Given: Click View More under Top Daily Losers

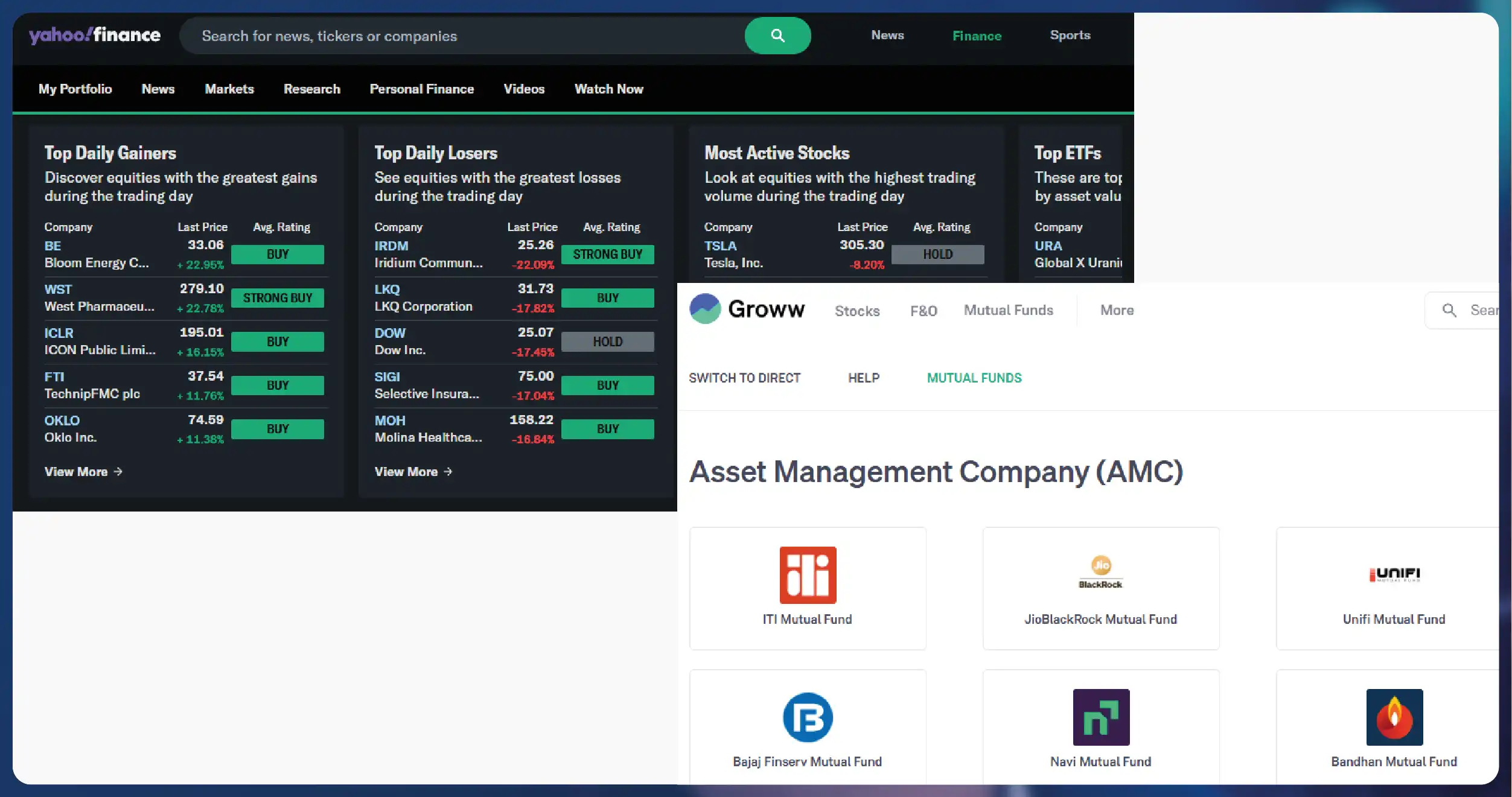Looking at the screenshot, I should click(413, 472).
